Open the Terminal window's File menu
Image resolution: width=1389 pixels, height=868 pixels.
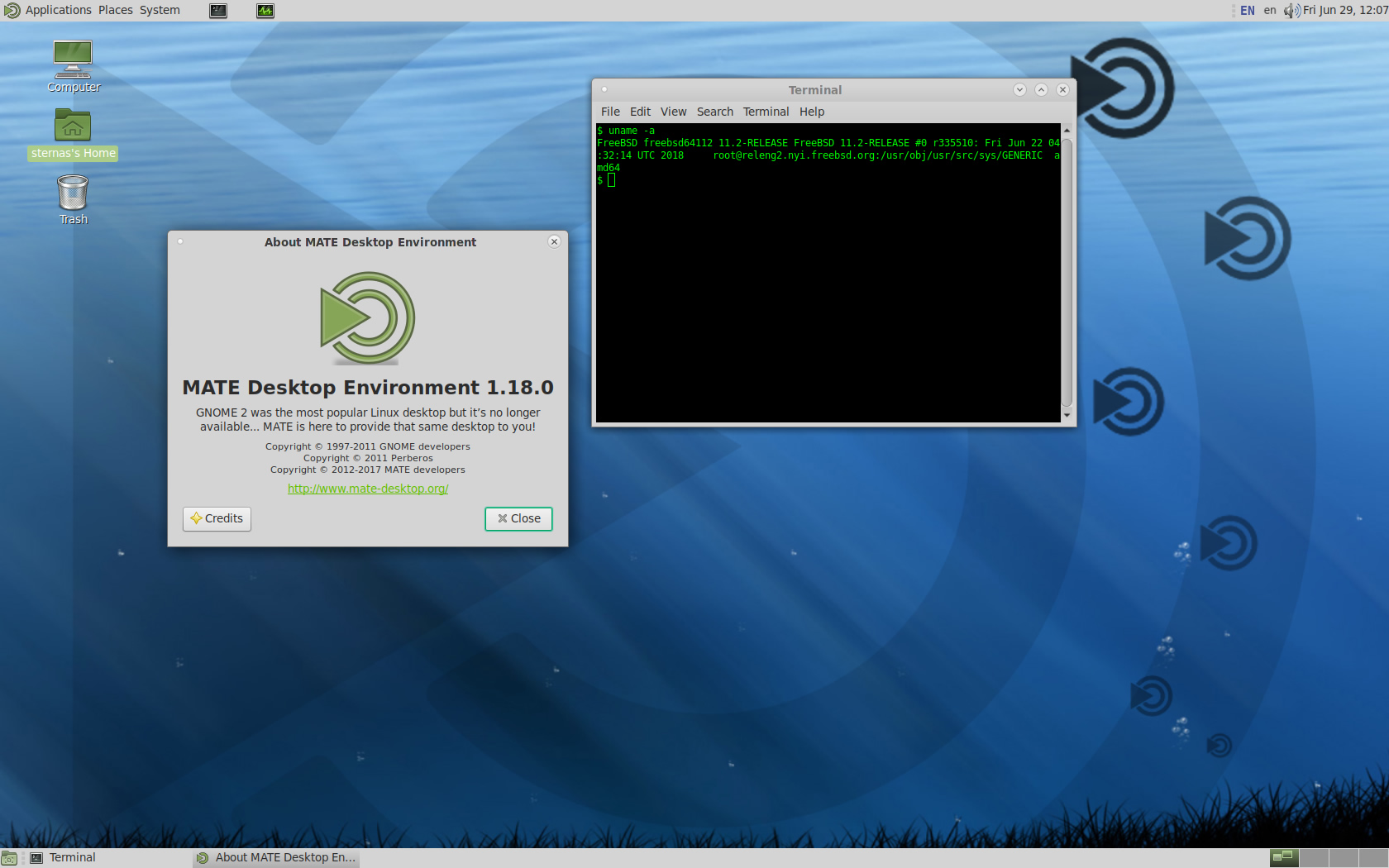click(610, 112)
